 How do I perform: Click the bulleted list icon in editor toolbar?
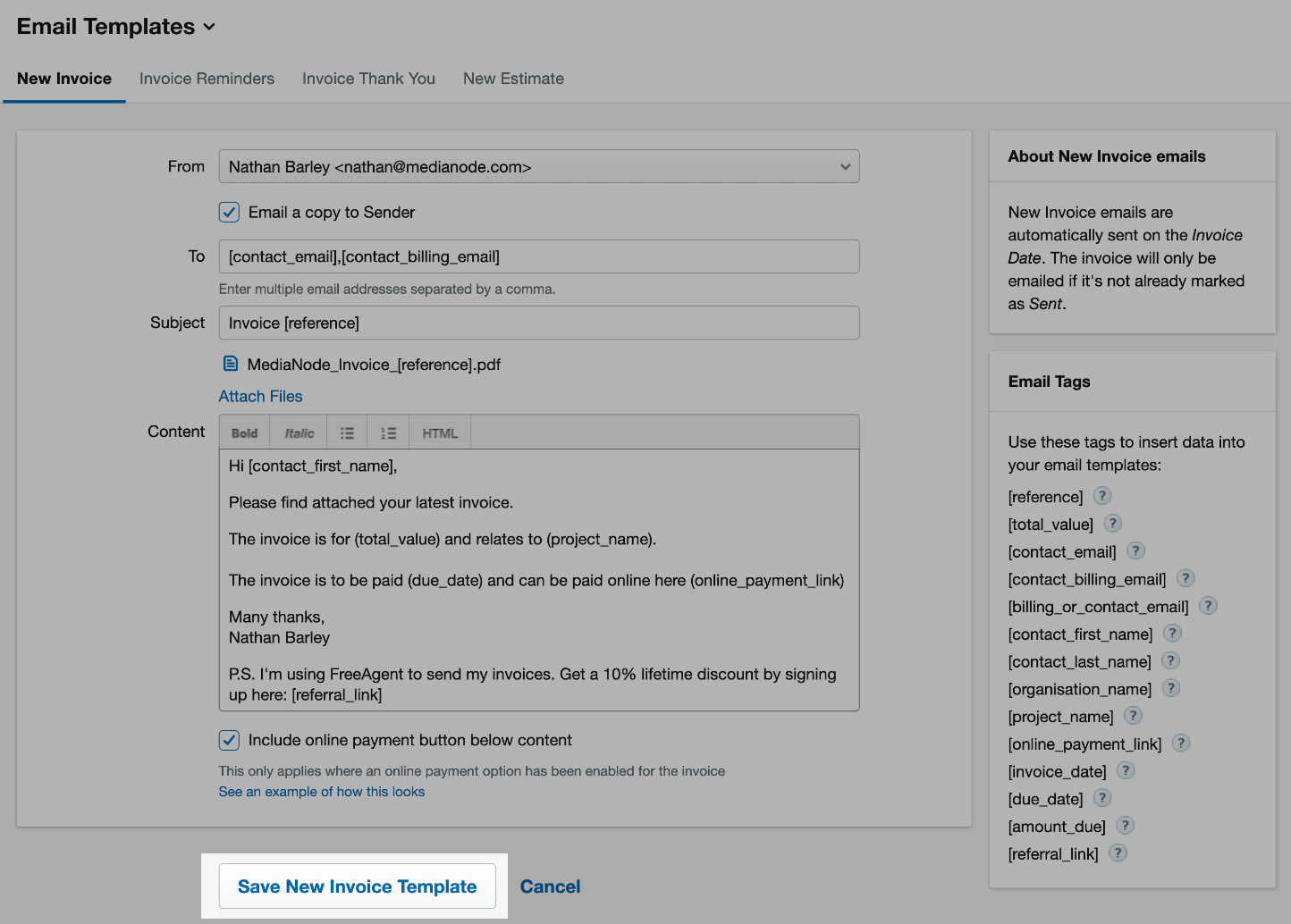347,433
